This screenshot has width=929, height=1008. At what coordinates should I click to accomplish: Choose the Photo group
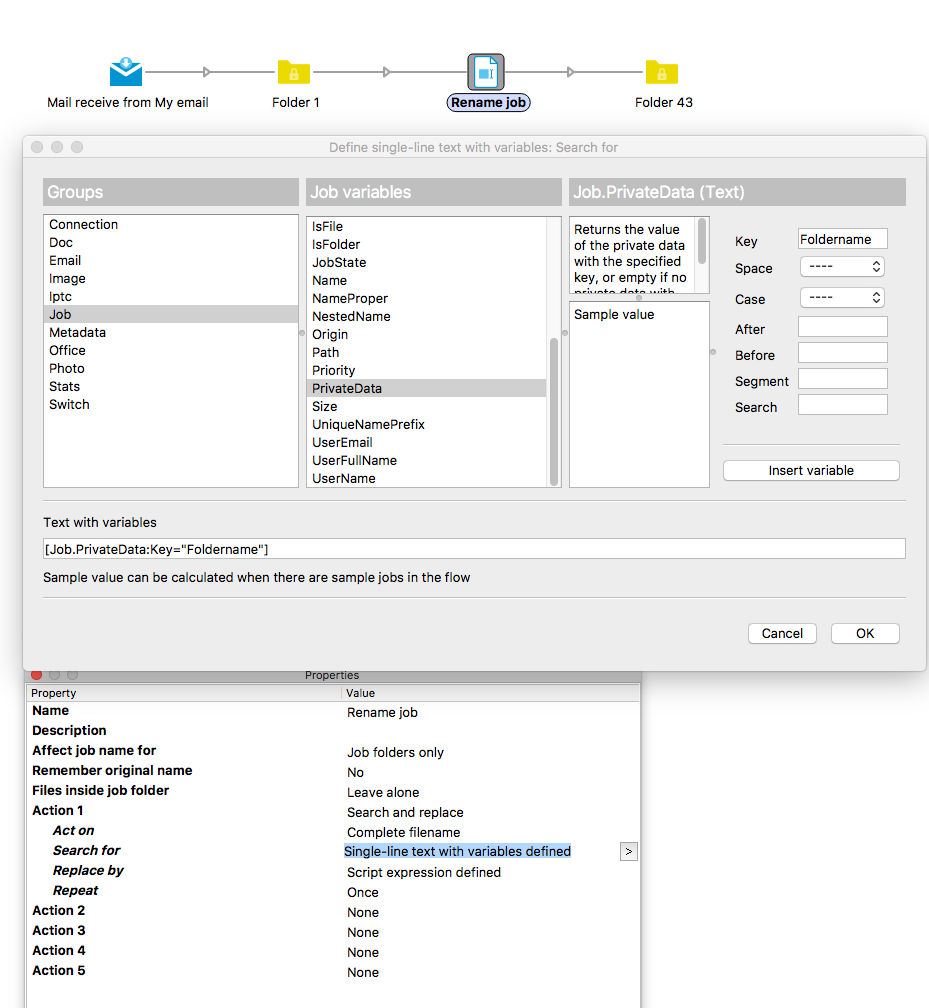(66, 368)
